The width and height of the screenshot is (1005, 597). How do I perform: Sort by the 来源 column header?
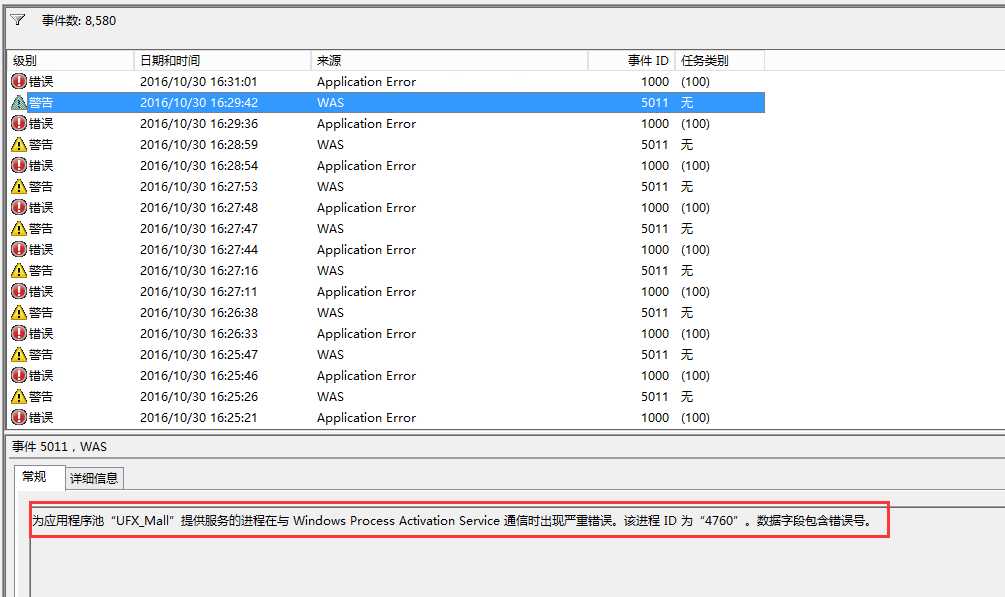(x=449, y=61)
